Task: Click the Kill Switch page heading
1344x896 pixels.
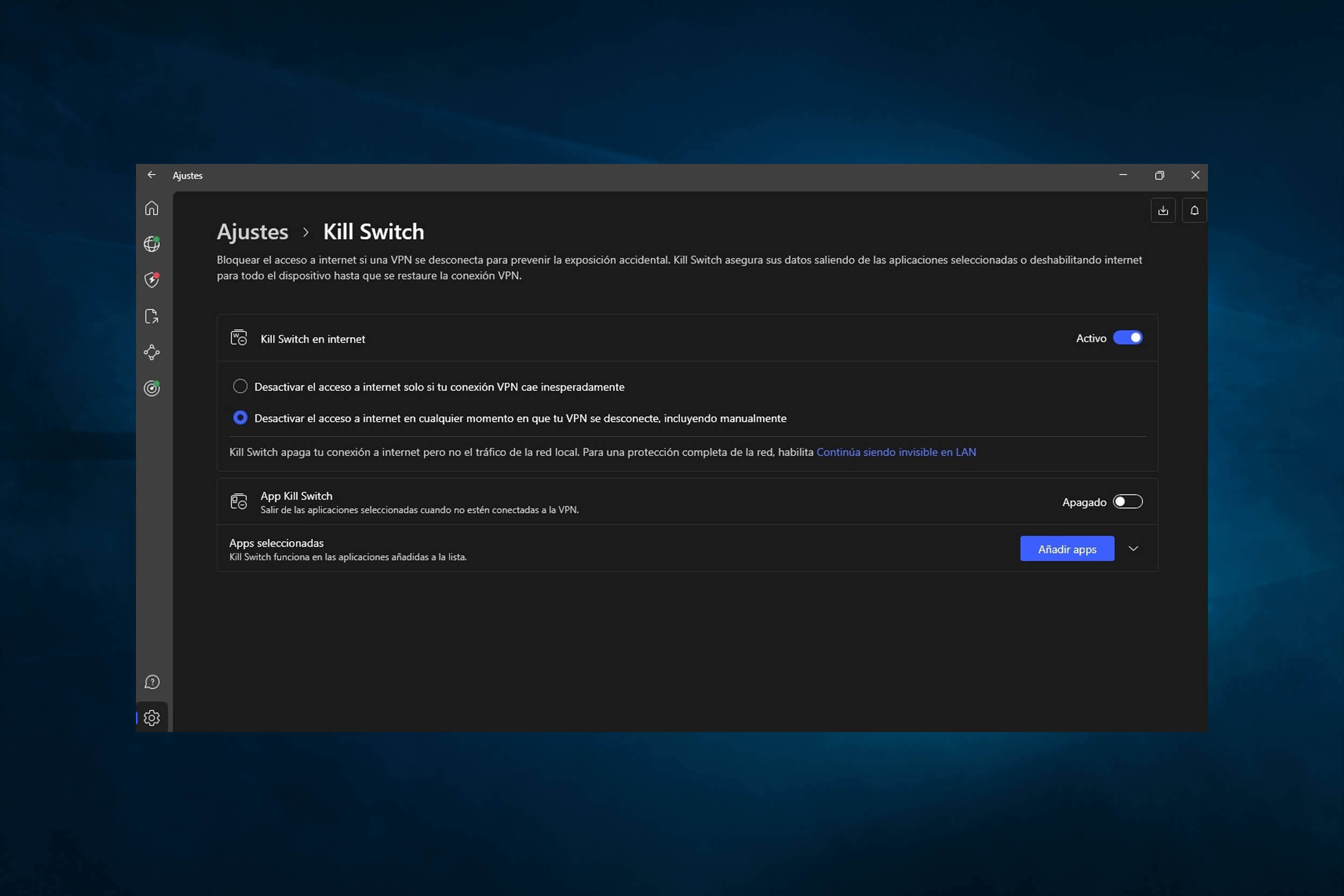Action: pos(374,232)
